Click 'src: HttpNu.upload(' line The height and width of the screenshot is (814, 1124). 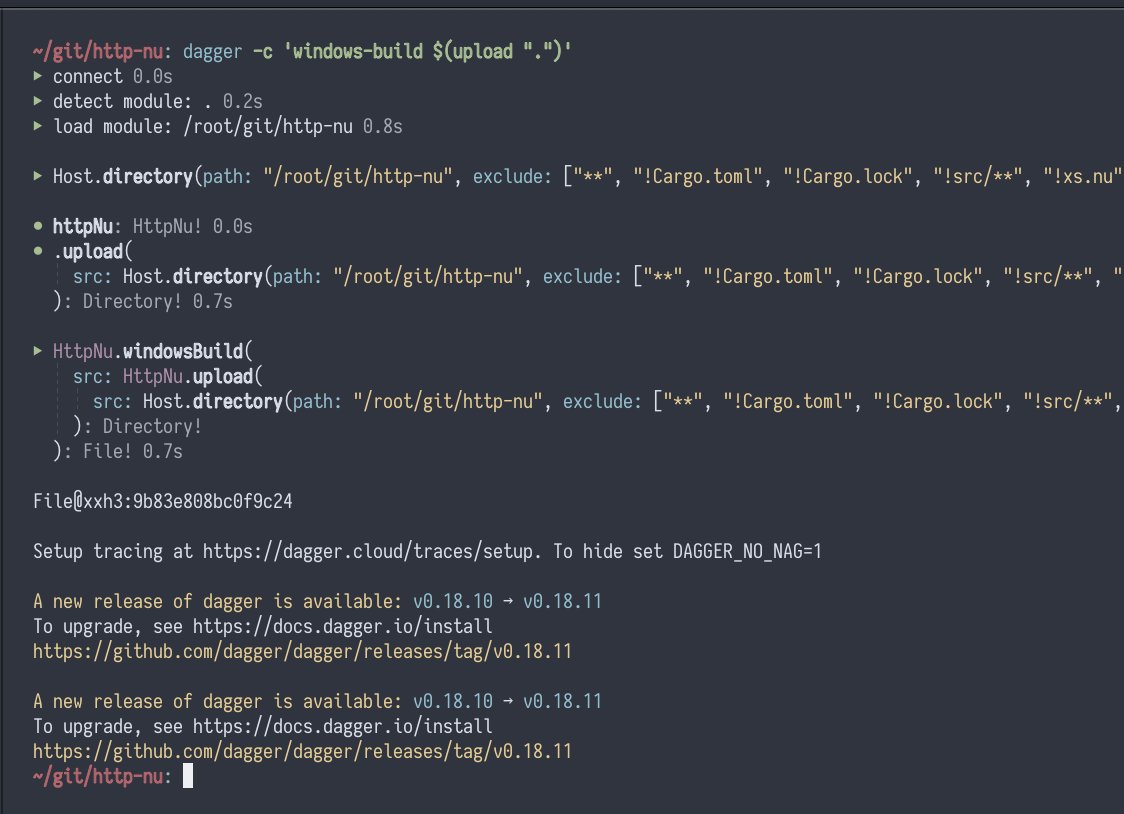tap(168, 376)
